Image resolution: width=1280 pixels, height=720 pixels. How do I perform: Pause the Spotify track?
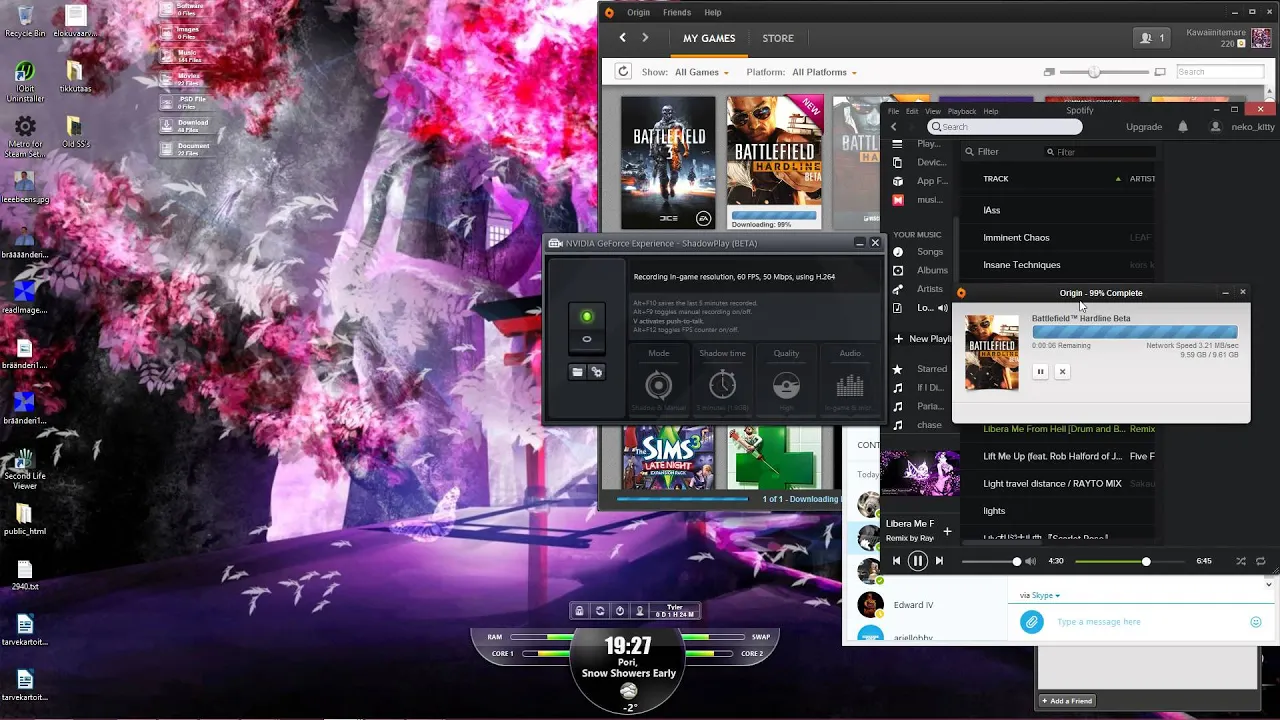click(917, 561)
